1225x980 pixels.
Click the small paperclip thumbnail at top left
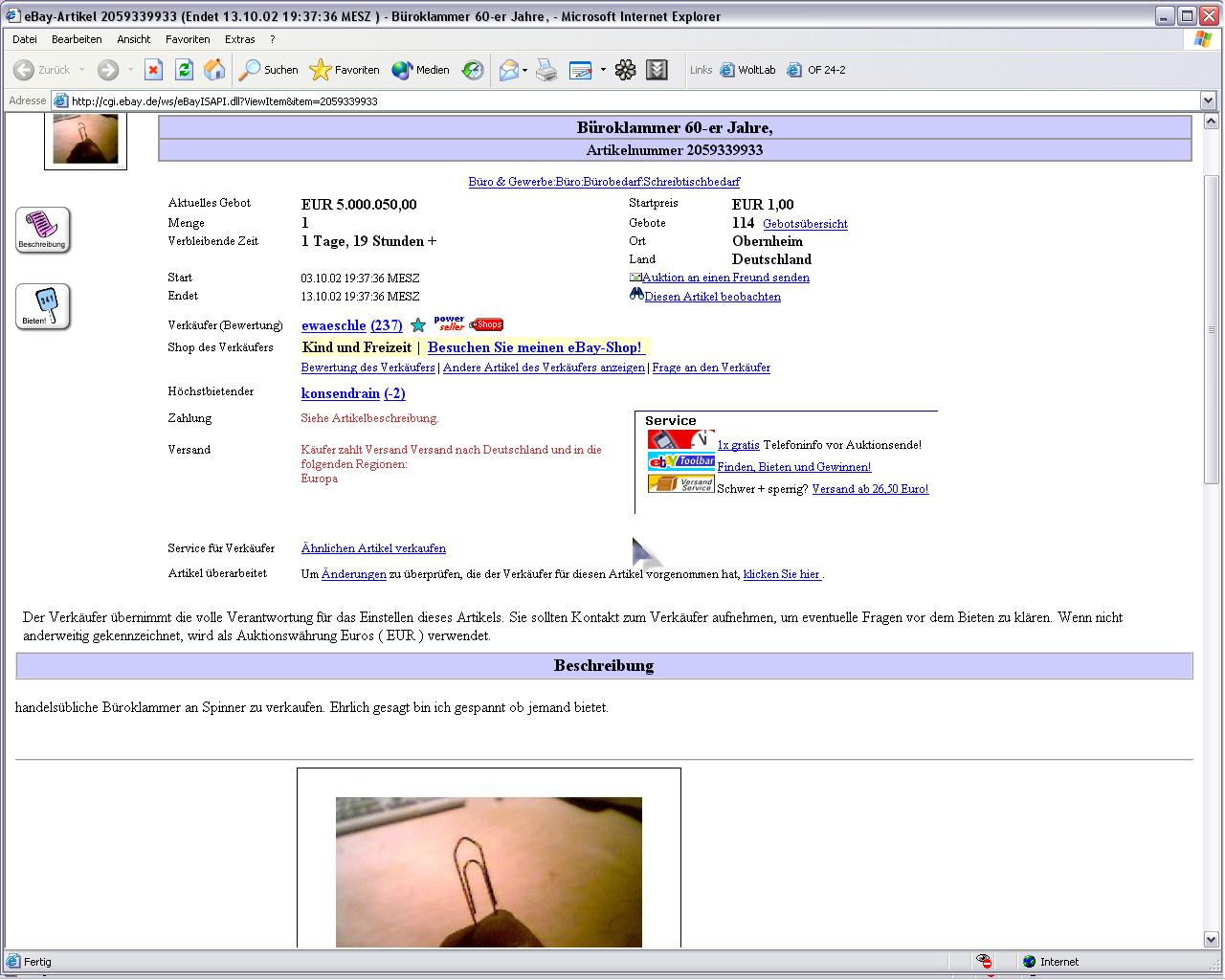85,140
